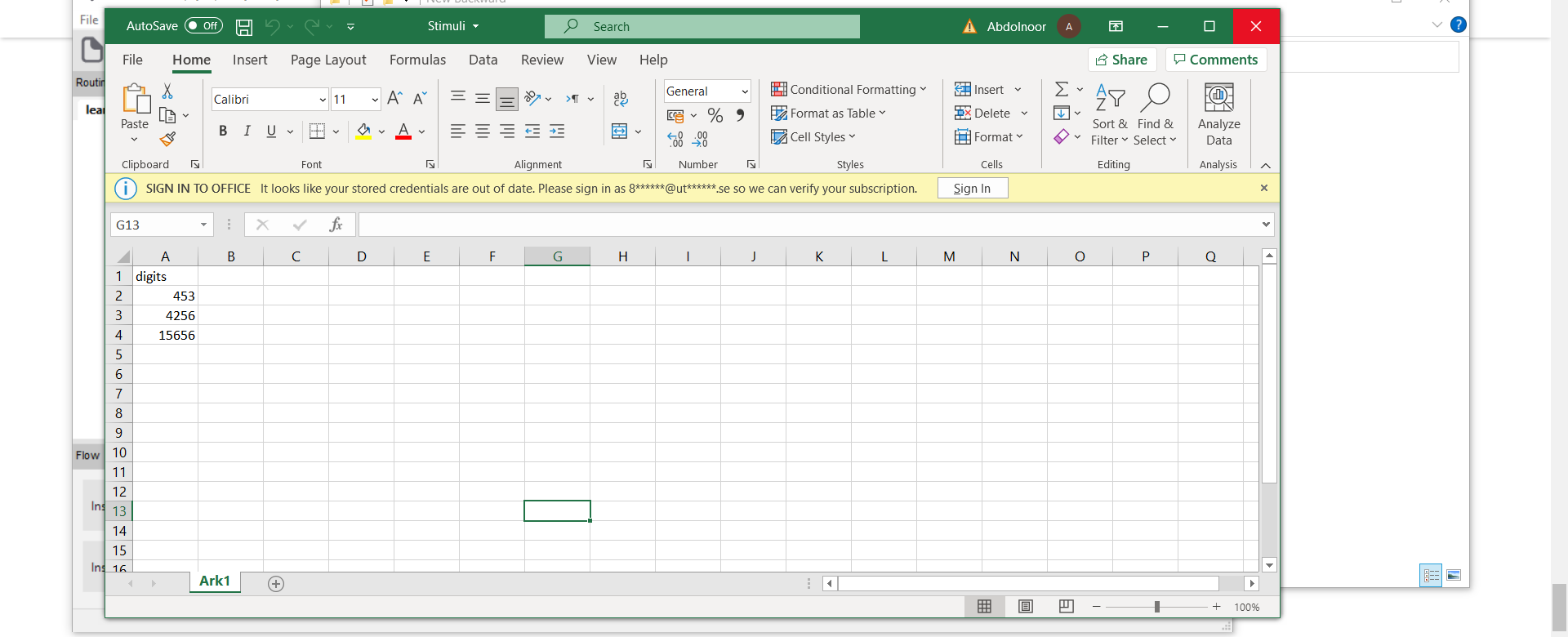Toggle Underline formatting
Image resolution: width=1568 pixels, height=637 pixels.
pyautogui.click(x=271, y=131)
